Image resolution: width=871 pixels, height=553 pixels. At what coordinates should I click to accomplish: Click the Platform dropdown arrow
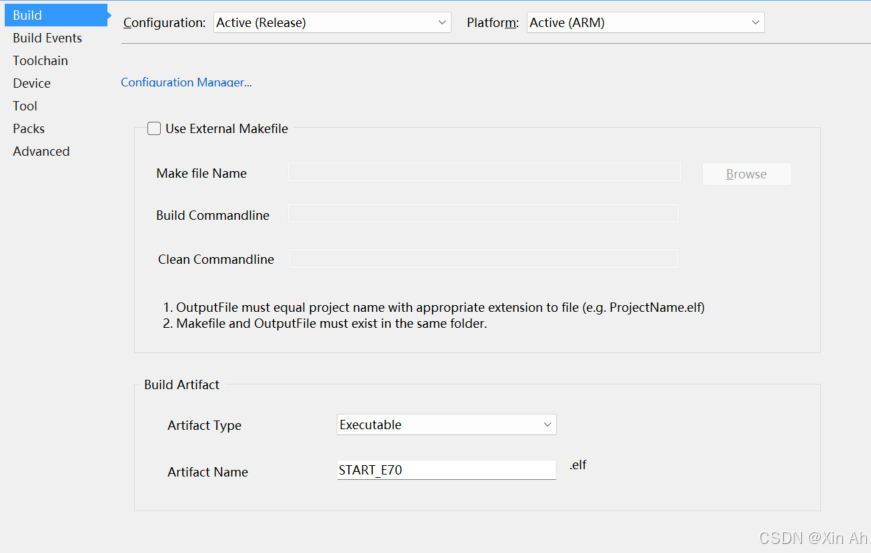[x=756, y=22]
